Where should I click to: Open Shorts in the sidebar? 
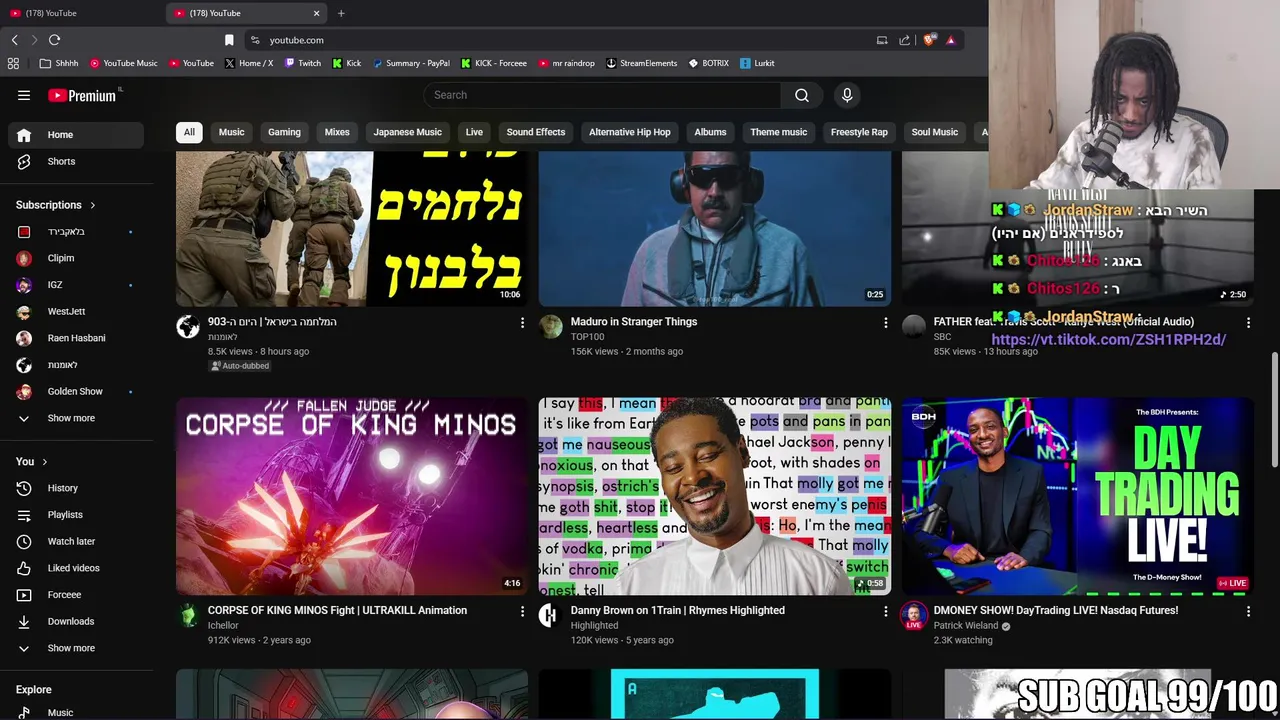[x=78, y=161]
